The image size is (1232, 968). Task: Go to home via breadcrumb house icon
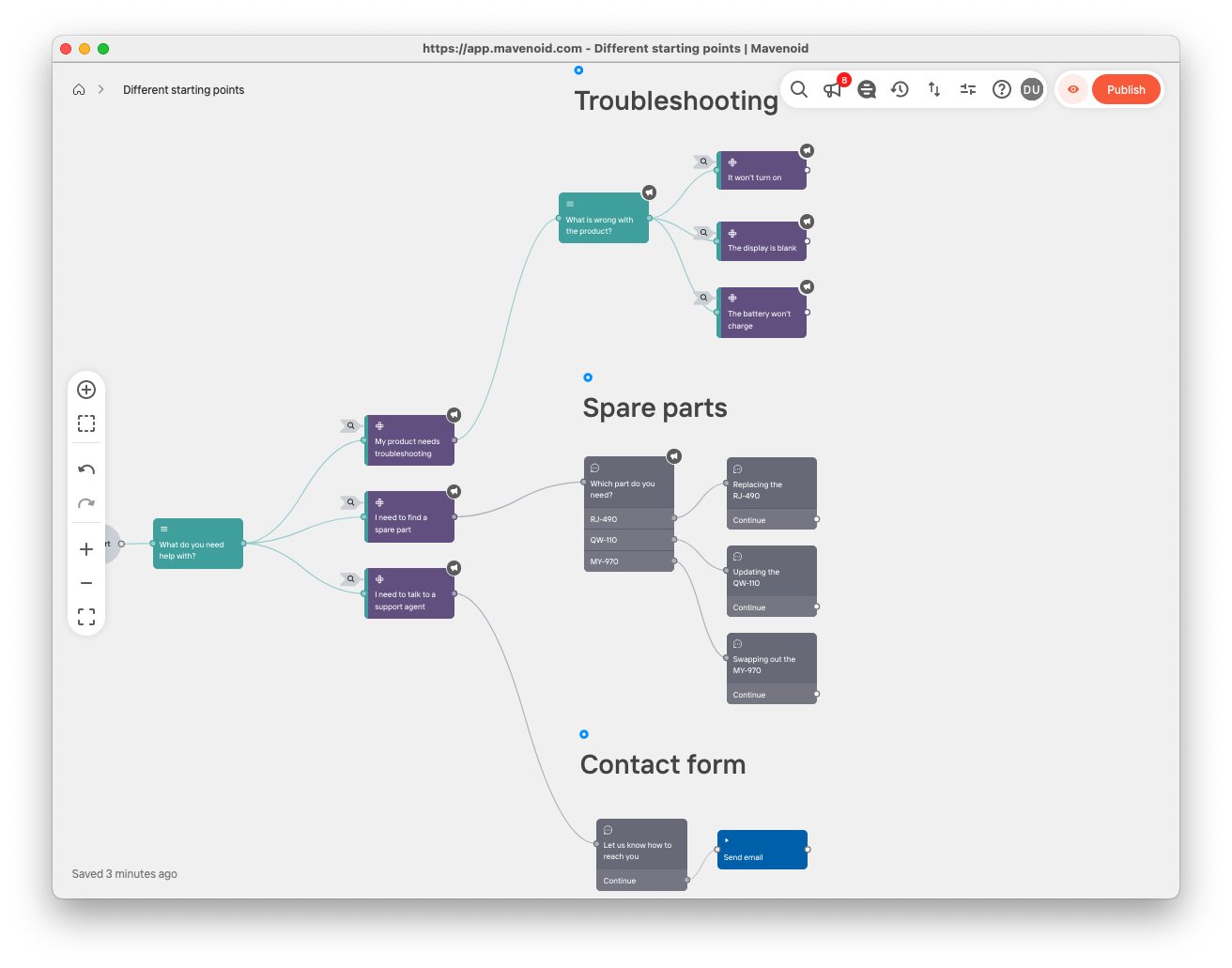(x=79, y=90)
